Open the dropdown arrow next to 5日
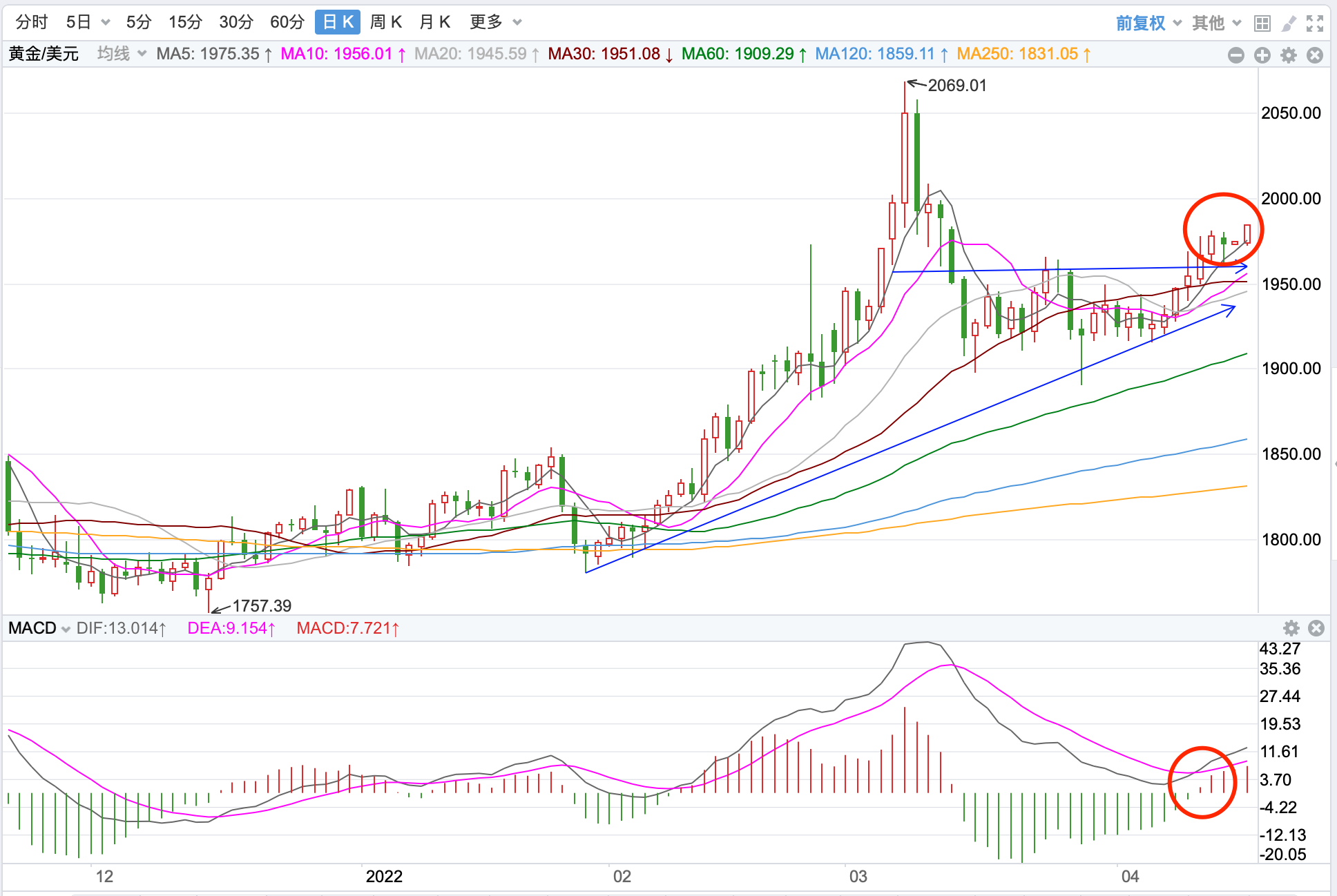Screen dimensions: 1337x896 [x=106, y=23]
